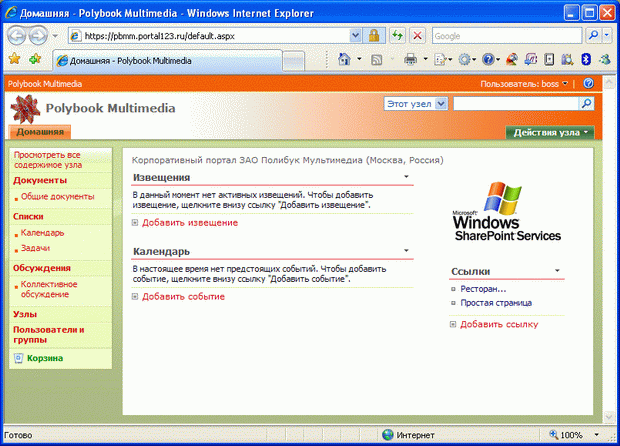The height and width of the screenshot is (446, 620).
Task: Click the green Refresh arrows icon
Action: click(397, 36)
